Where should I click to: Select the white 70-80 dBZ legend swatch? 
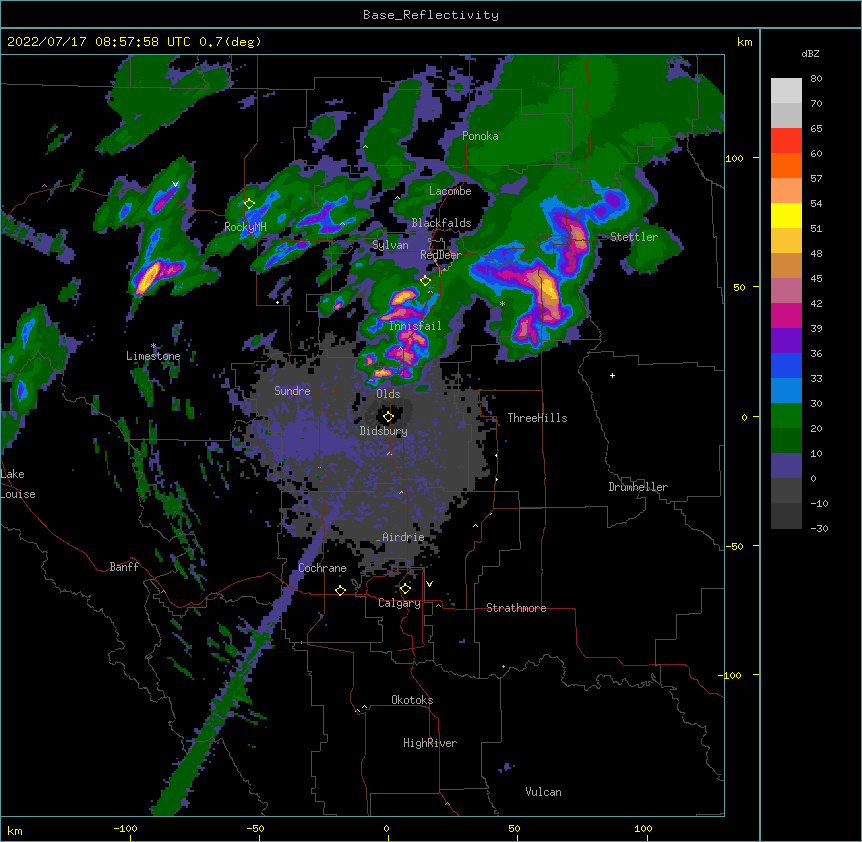click(x=786, y=91)
